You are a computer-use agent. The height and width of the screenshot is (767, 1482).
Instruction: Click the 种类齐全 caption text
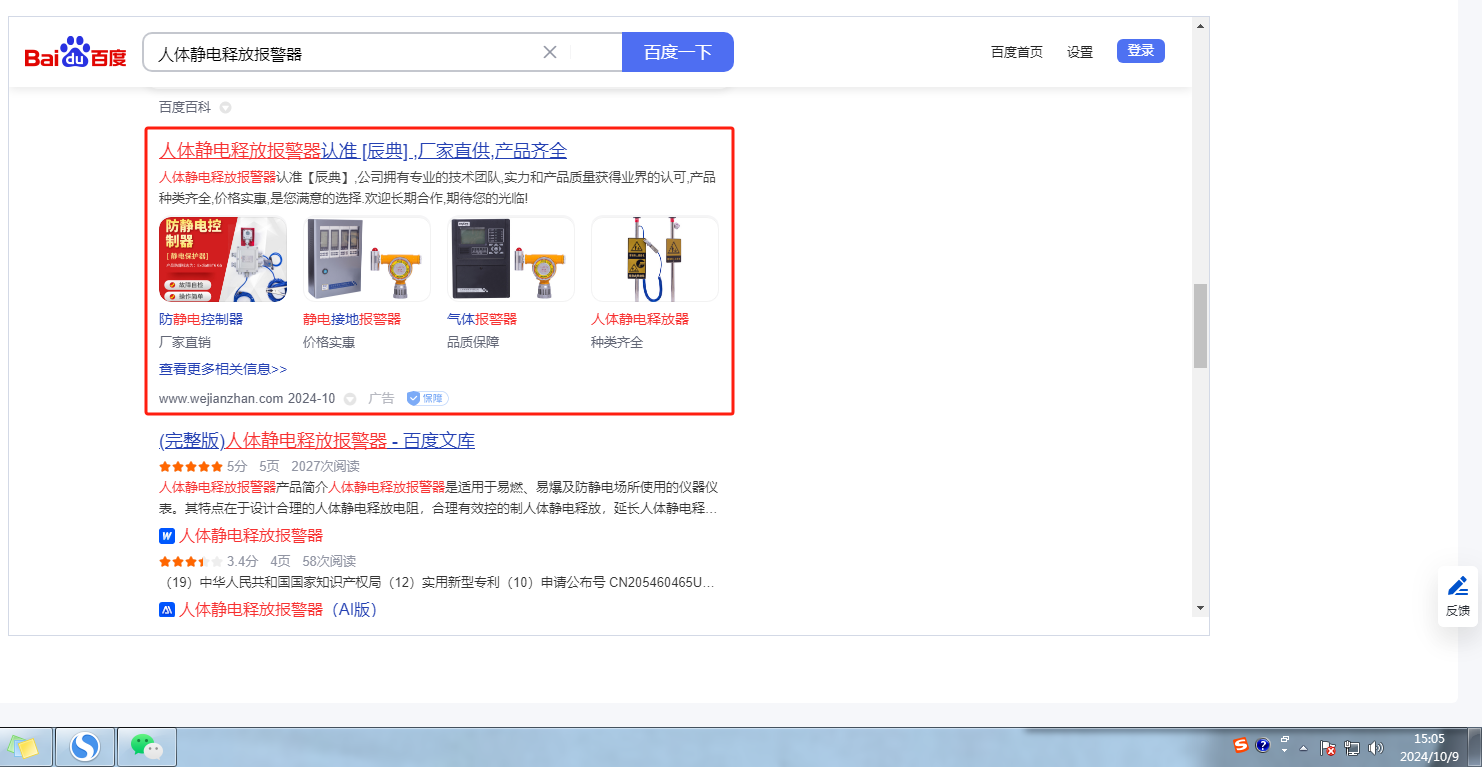(x=617, y=342)
